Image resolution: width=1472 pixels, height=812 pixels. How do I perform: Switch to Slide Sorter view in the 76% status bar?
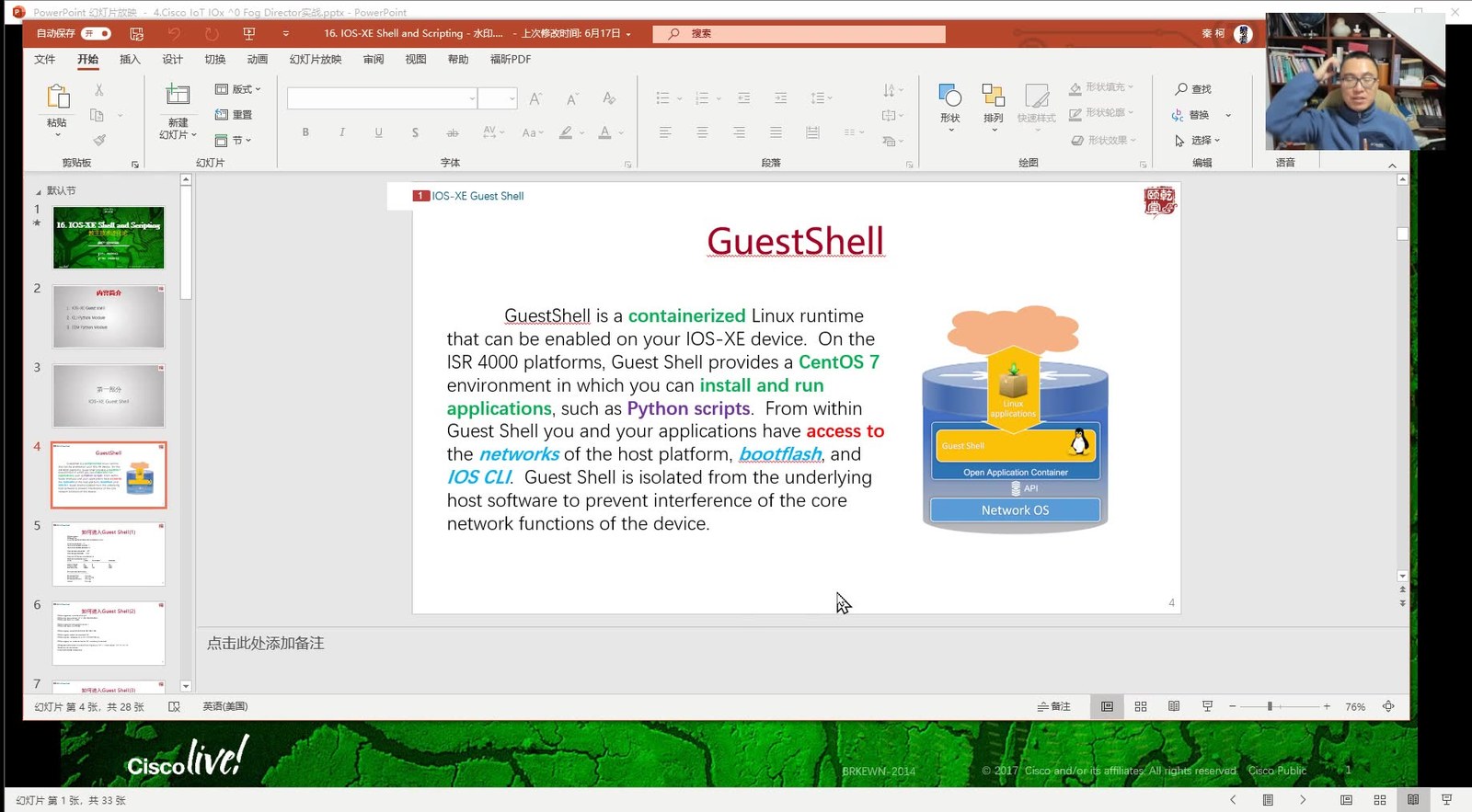(1141, 706)
